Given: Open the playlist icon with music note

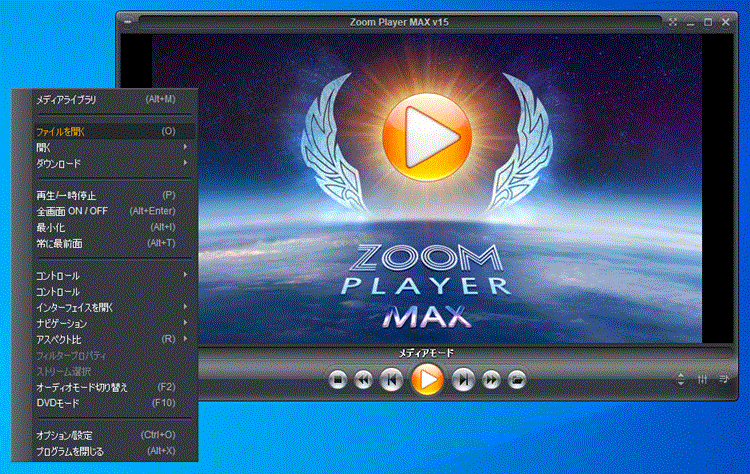Looking at the screenshot, I should point(724,379).
